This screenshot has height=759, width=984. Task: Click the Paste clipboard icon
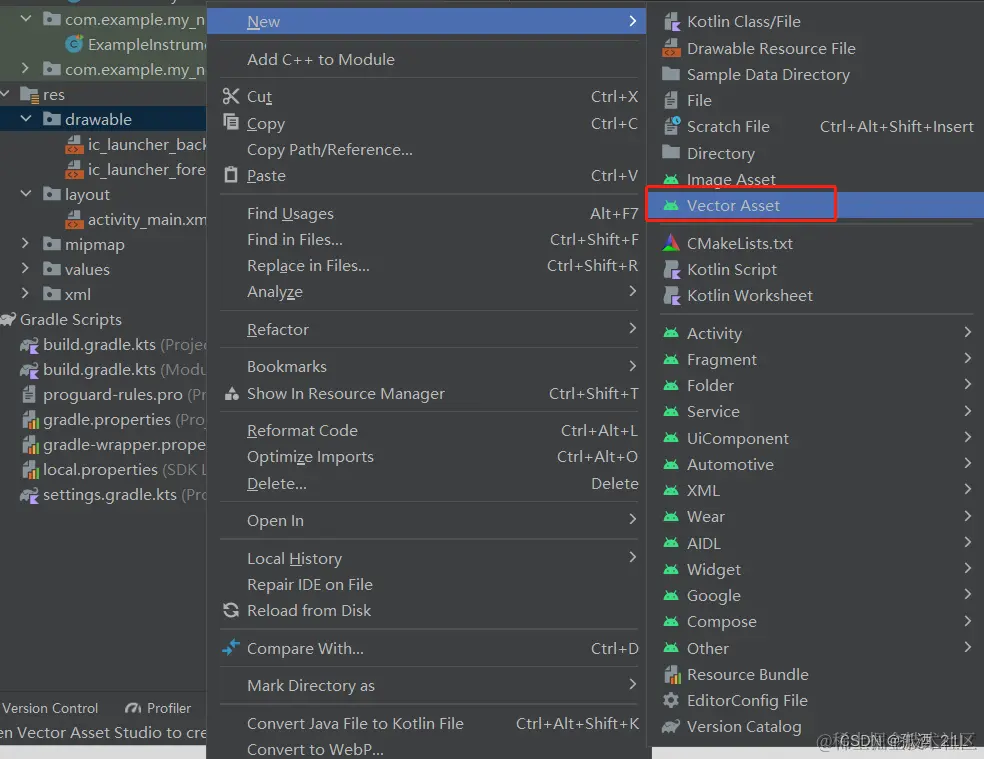pyautogui.click(x=231, y=175)
